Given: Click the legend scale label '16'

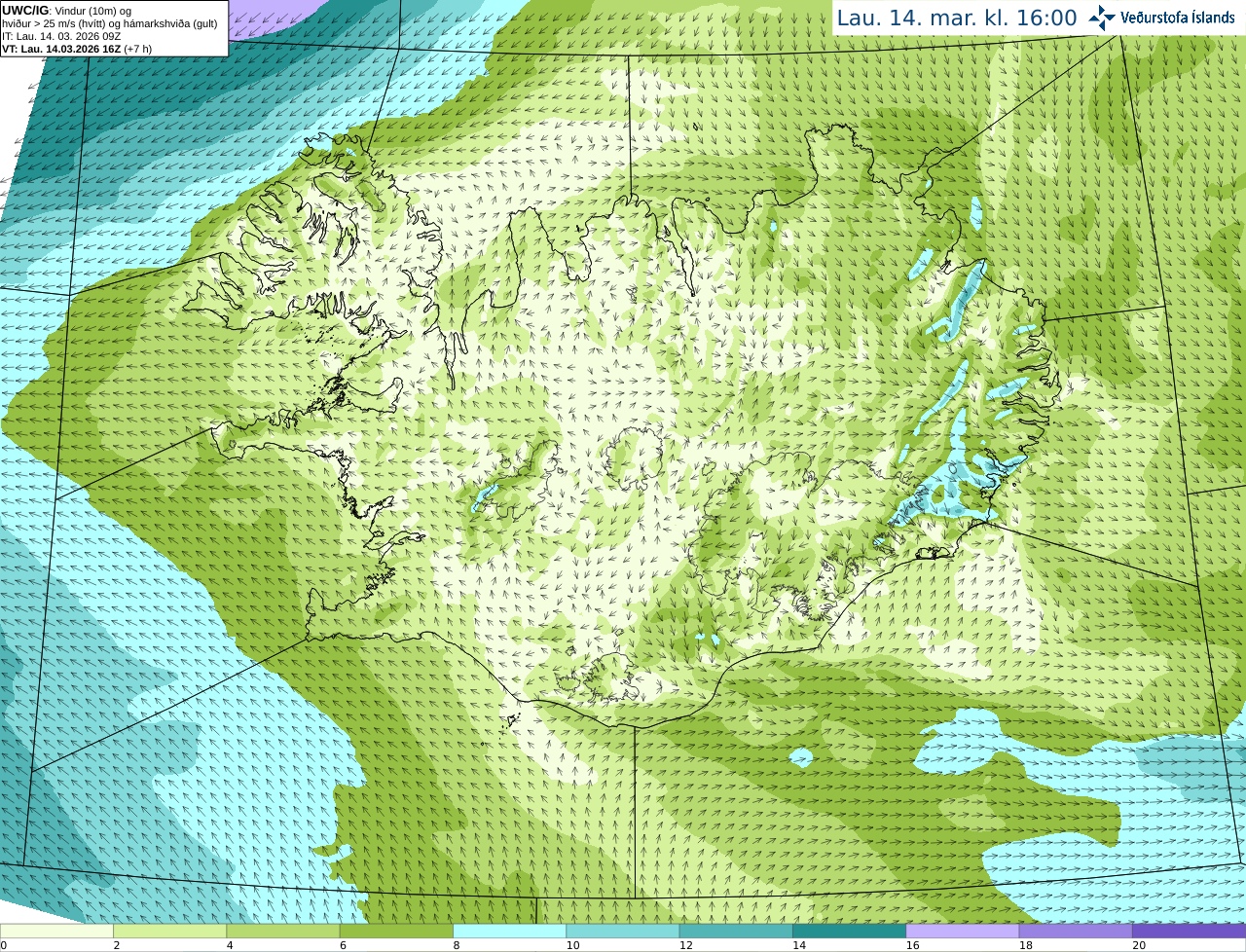Looking at the screenshot, I should 912,945.
